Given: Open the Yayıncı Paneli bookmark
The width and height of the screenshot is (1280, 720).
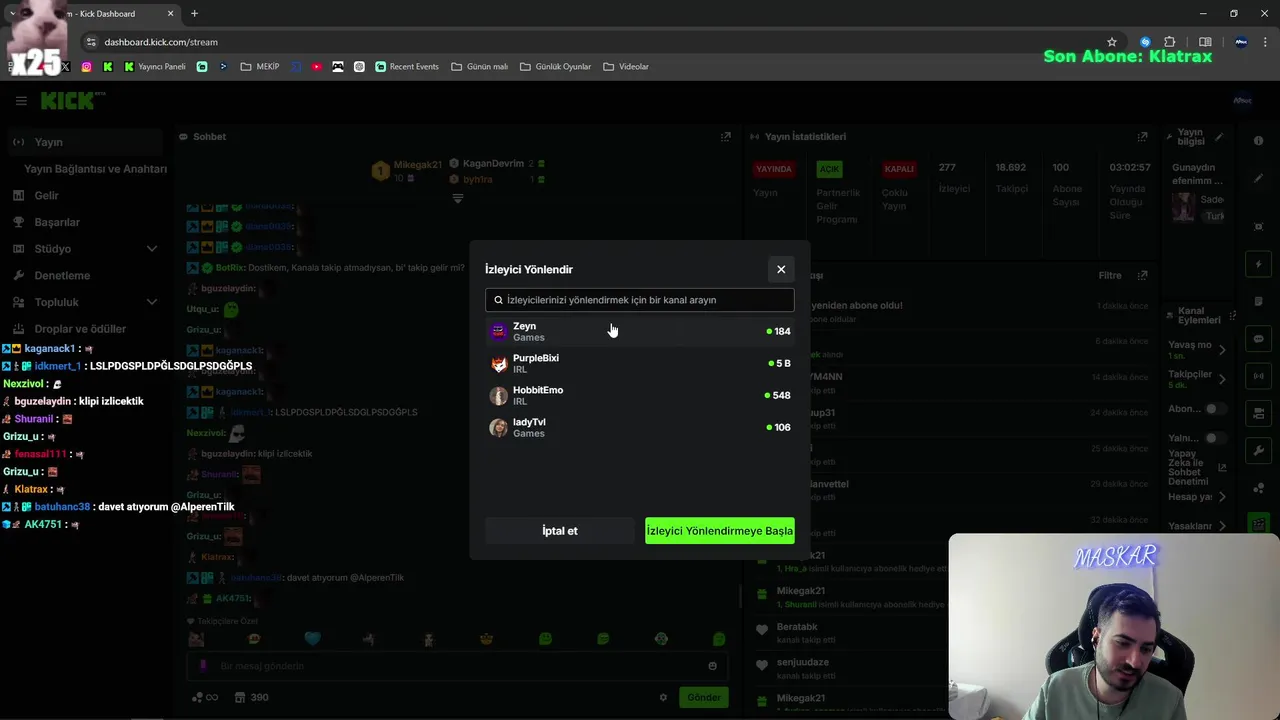Looking at the screenshot, I should tap(154, 67).
